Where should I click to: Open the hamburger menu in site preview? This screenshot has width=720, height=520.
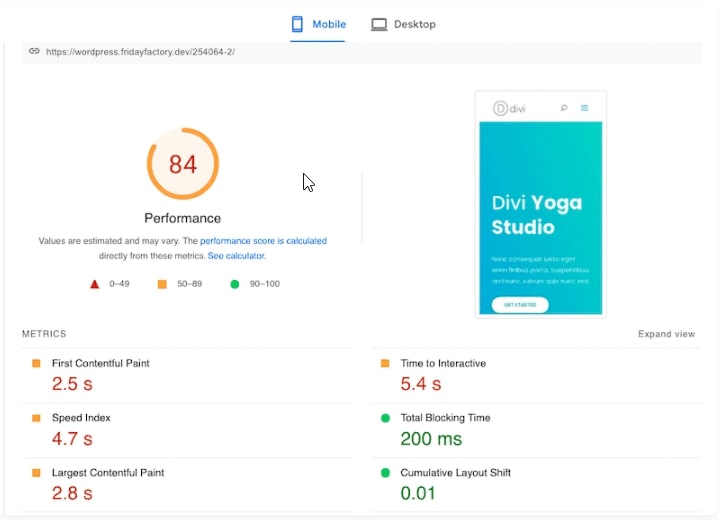point(585,108)
